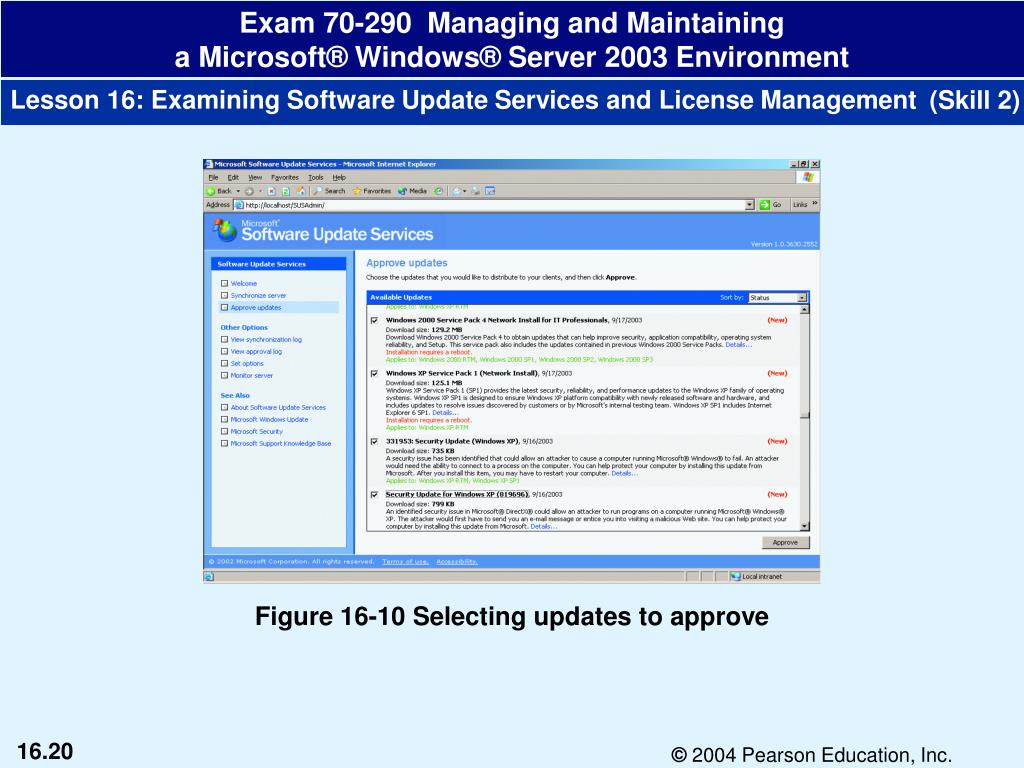Open Set options link
This screenshot has height=768, width=1024.
tap(247, 364)
